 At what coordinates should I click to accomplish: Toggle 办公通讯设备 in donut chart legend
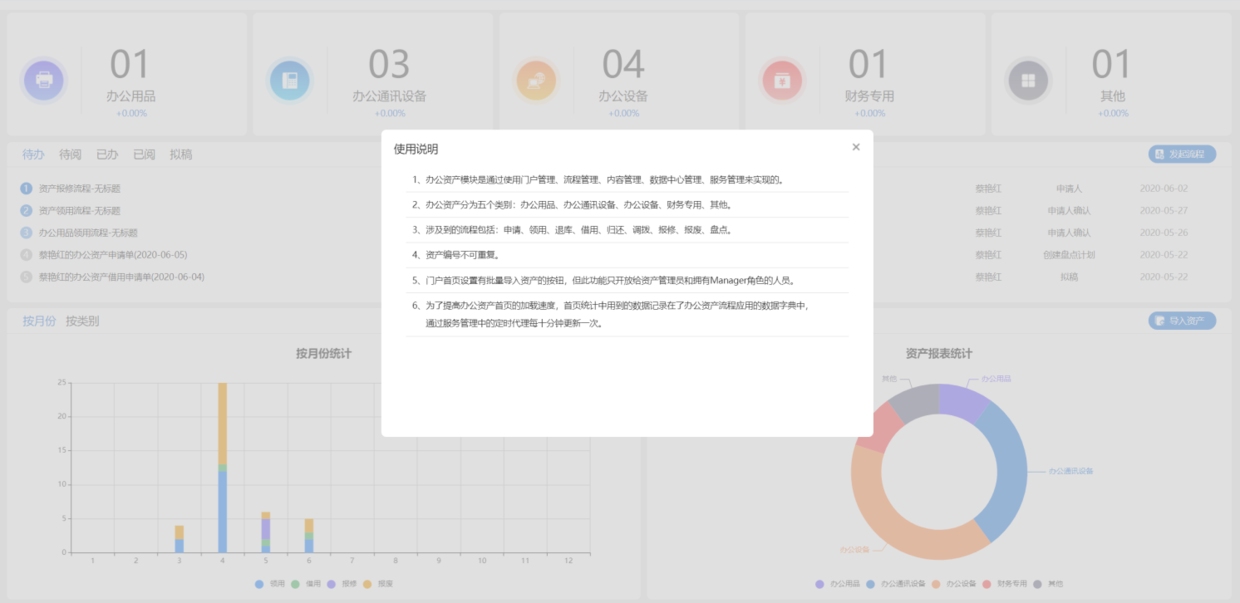pos(895,583)
